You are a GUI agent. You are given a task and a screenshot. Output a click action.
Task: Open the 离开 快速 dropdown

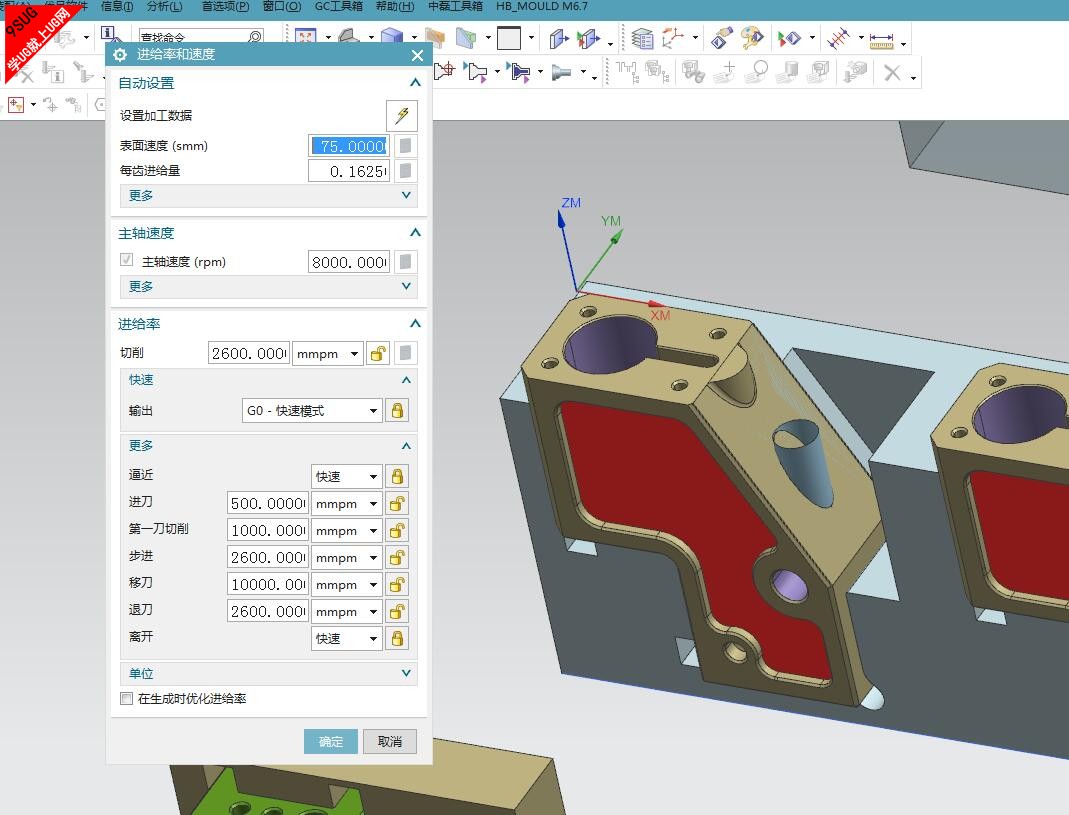[346, 638]
